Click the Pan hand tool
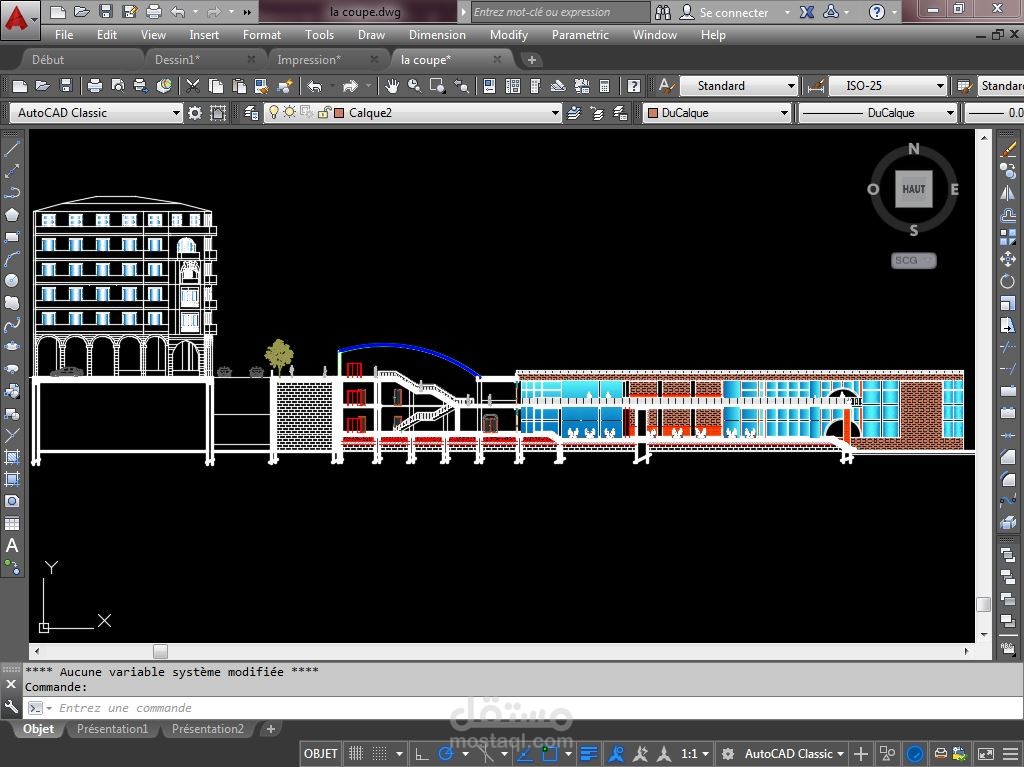1024x767 pixels. pyautogui.click(x=392, y=86)
